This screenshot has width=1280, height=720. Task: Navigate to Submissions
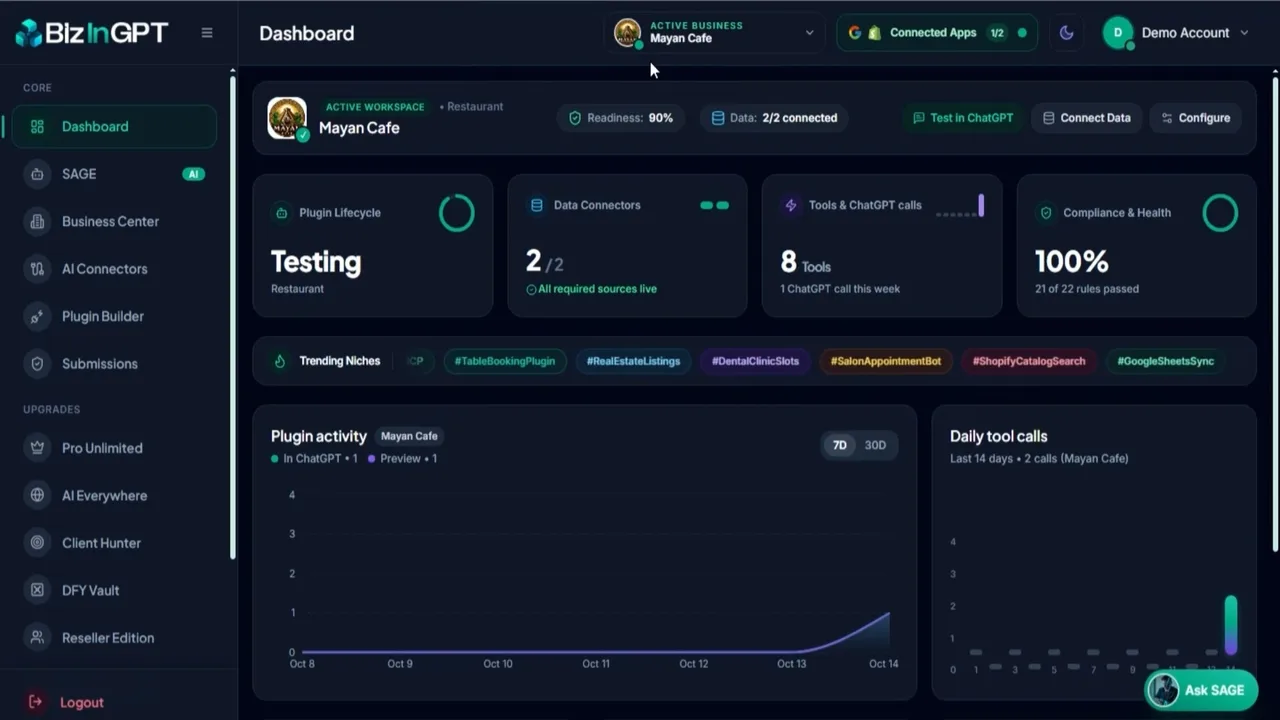114,364
